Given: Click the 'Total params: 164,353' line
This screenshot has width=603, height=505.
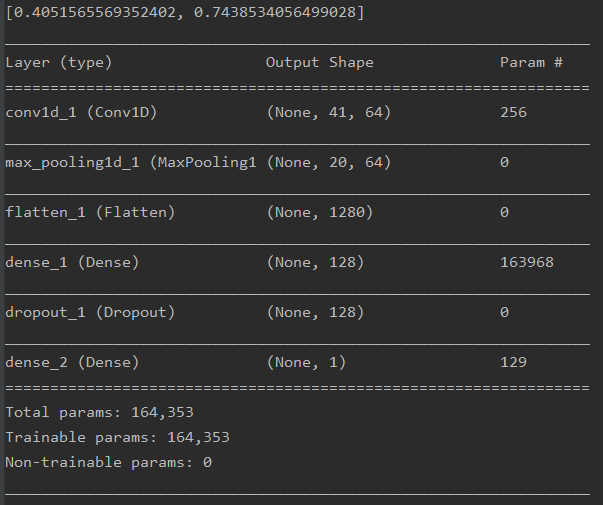Looking at the screenshot, I should pyautogui.click(x=100, y=413).
